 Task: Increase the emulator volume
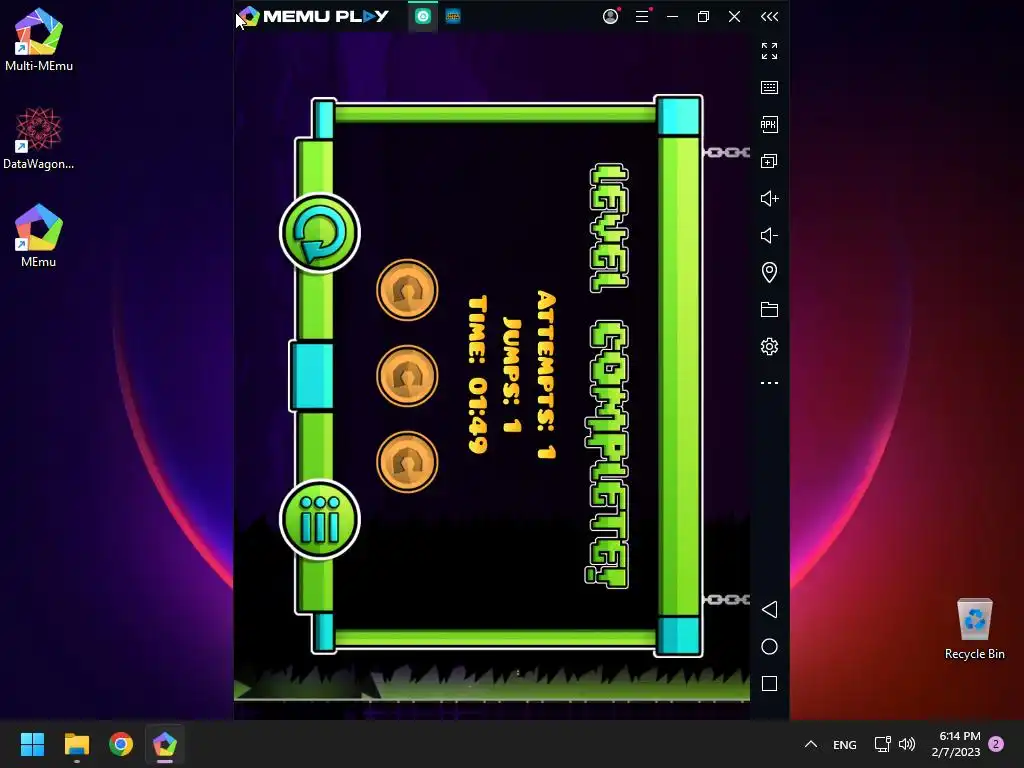tap(769, 199)
